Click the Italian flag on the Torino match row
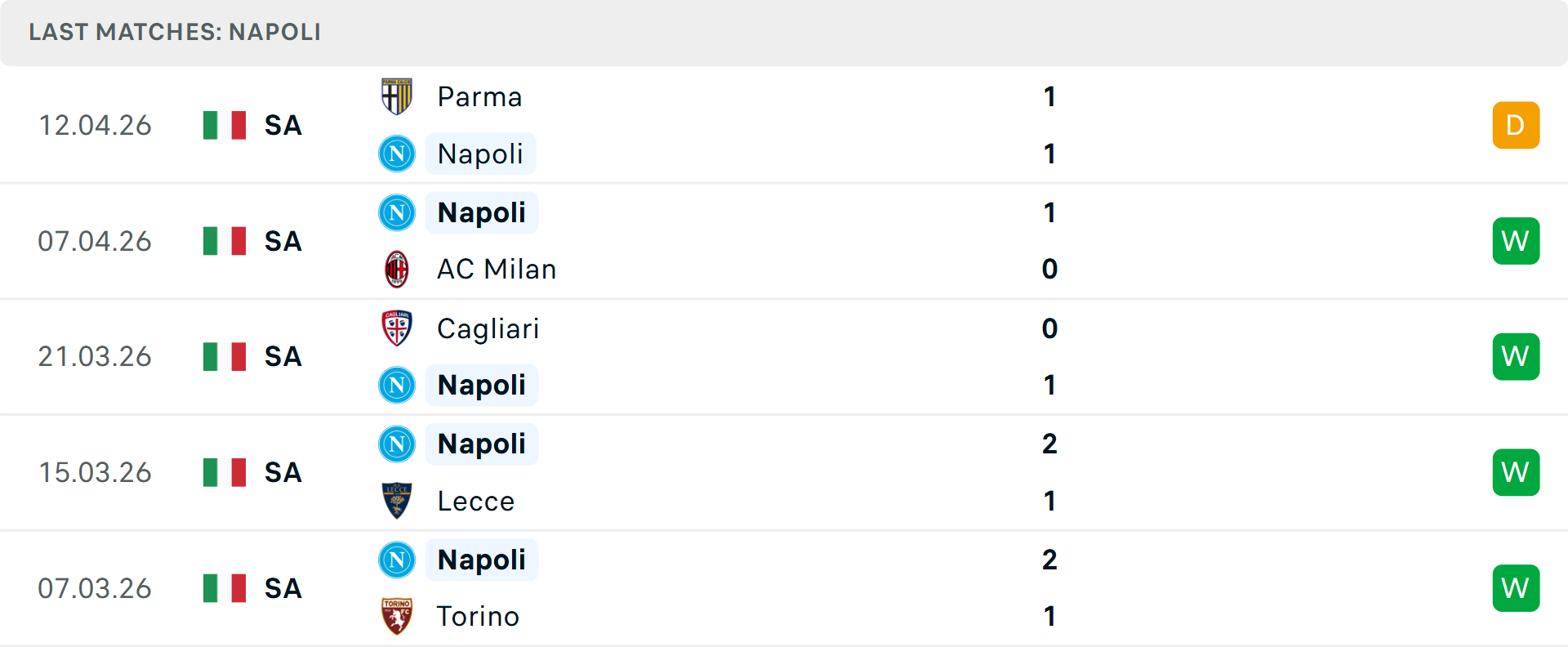The image size is (1568, 647). pos(225,587)
